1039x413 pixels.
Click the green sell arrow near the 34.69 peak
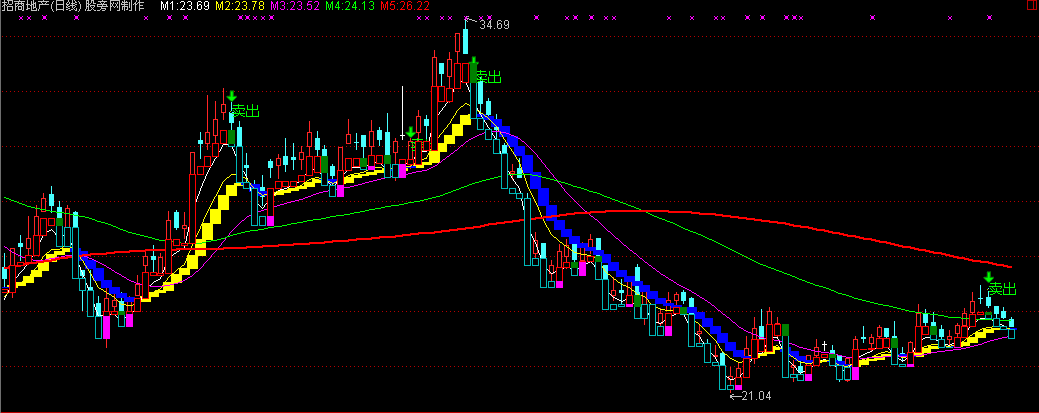pos(473,66)
